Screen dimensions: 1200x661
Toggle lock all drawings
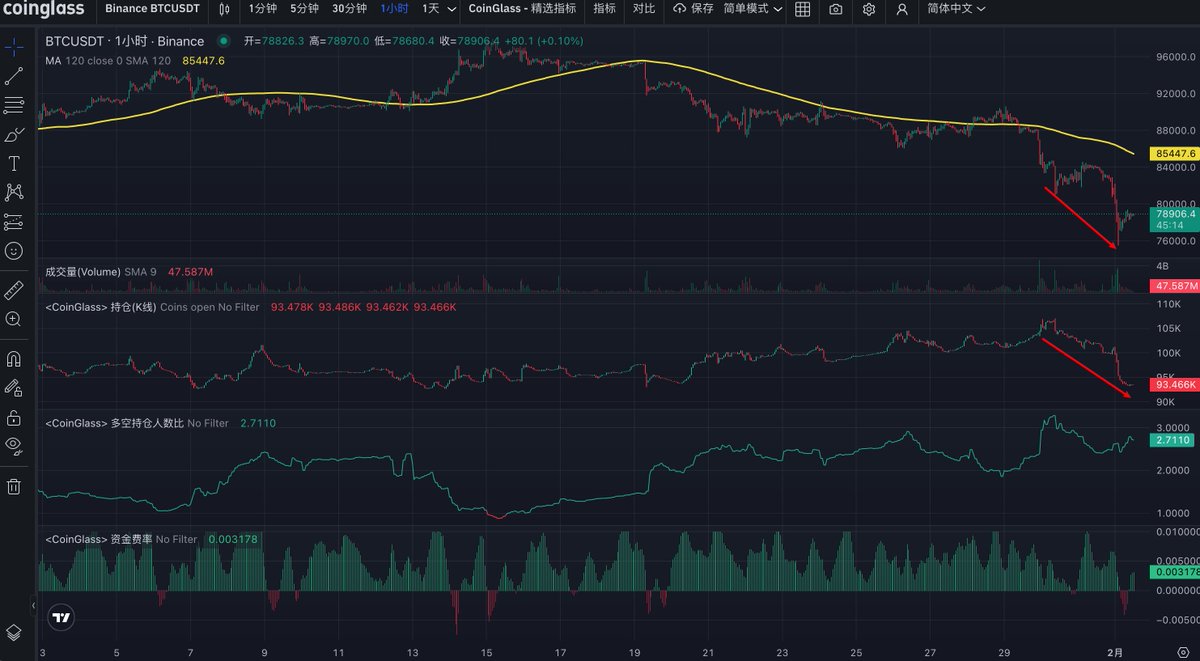coord(14,417)
